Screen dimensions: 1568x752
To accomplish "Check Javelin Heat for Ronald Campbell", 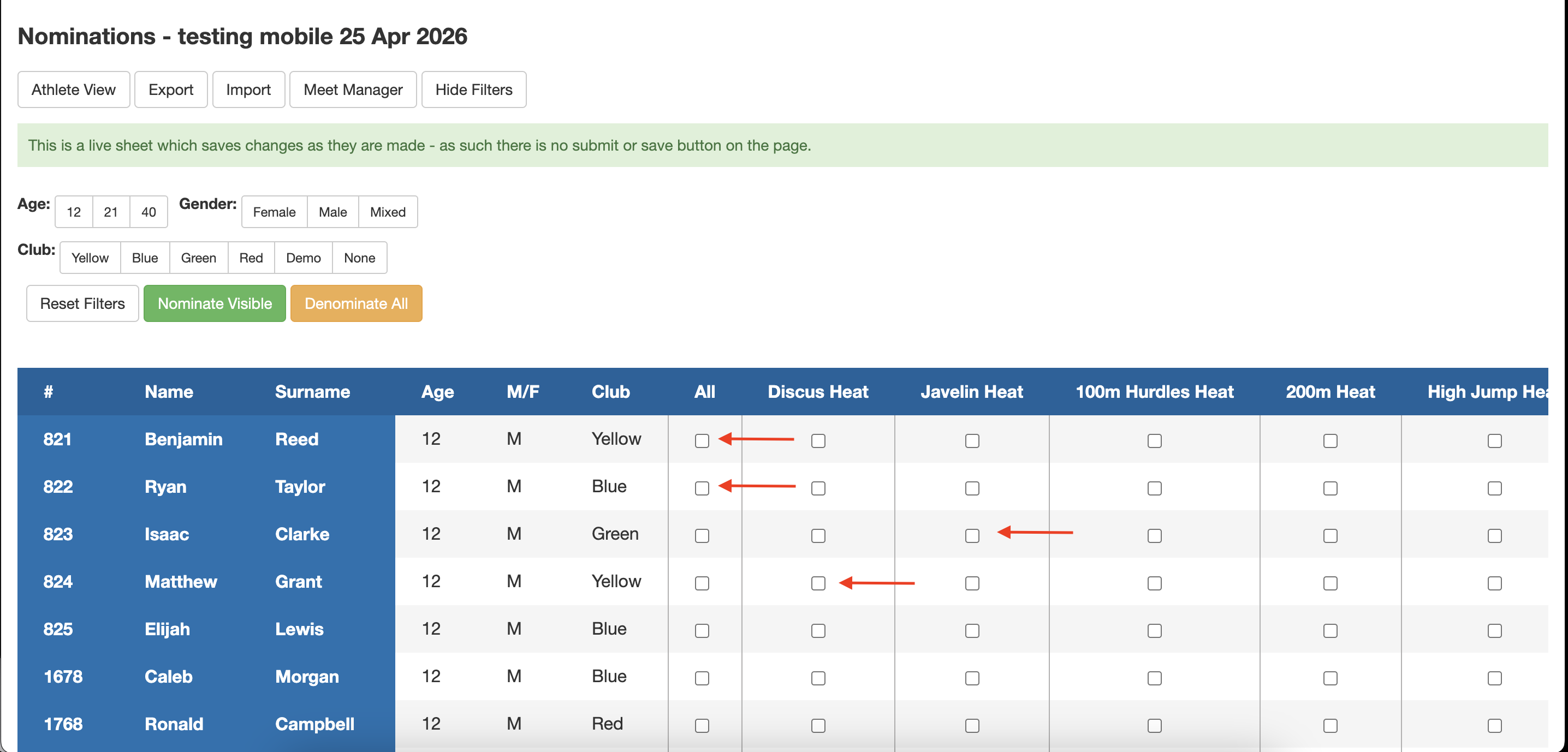I will coord(972,725).
